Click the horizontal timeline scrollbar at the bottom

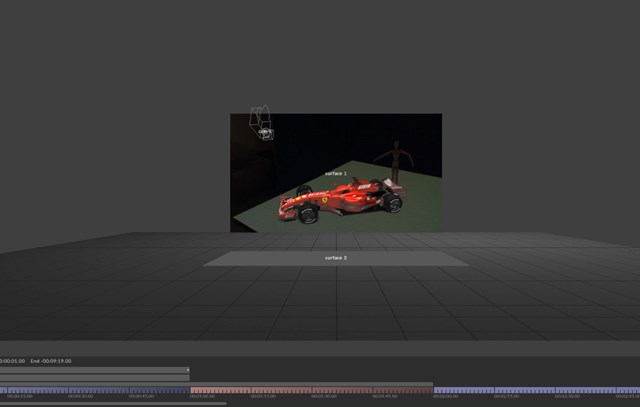coord(113,404)
